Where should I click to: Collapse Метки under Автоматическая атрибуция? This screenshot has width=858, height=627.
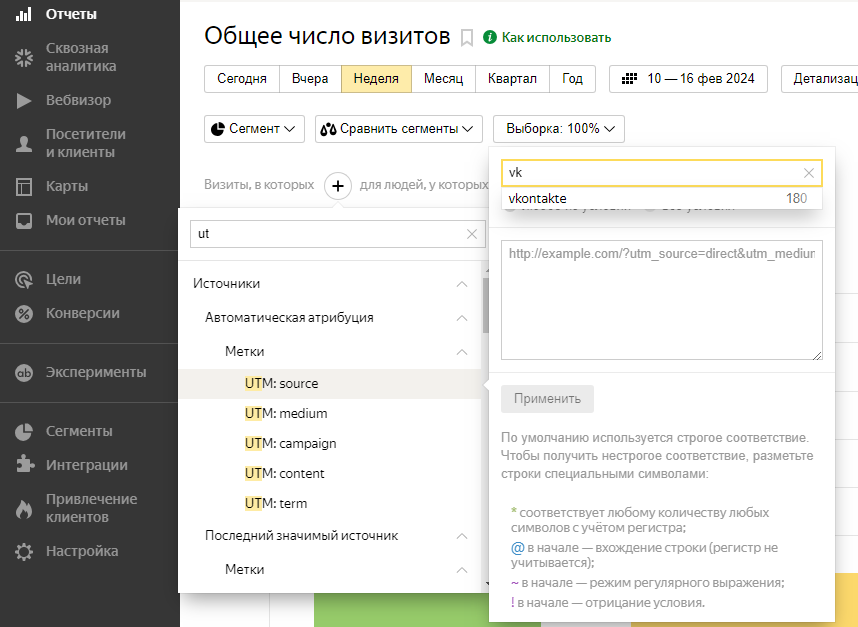(462, 352)
